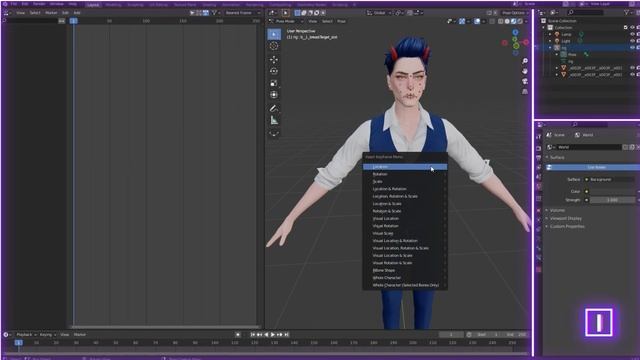Hide the rig object in outliner
Image resolution: width=640 pixels, height=360 pixels.
tap(633, 48)
